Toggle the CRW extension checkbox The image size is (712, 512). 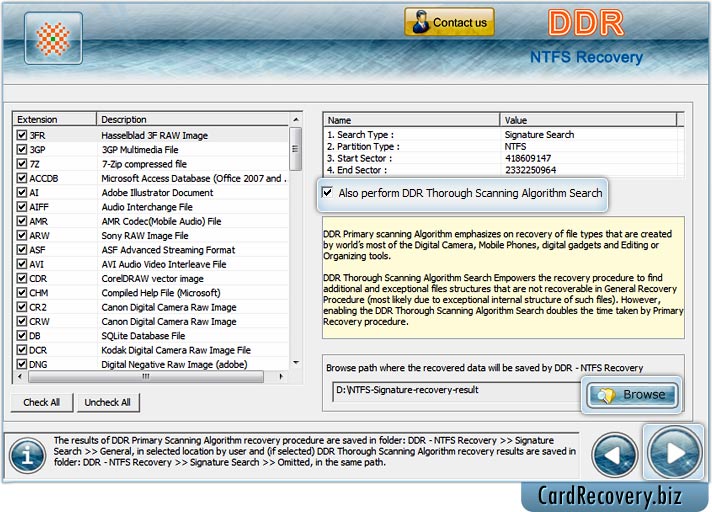click(x=21, y=321)
